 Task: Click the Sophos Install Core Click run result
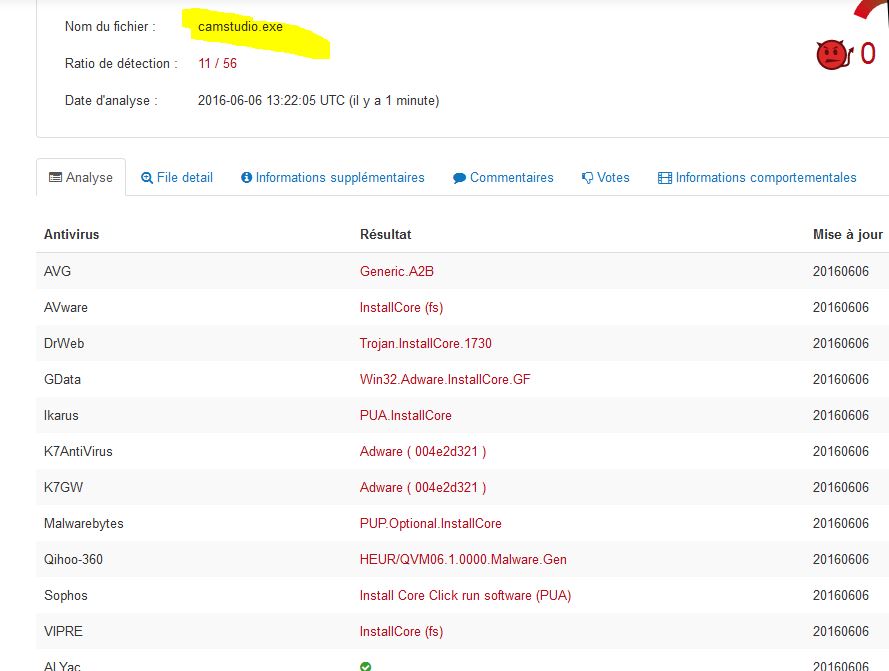point(465,596)
